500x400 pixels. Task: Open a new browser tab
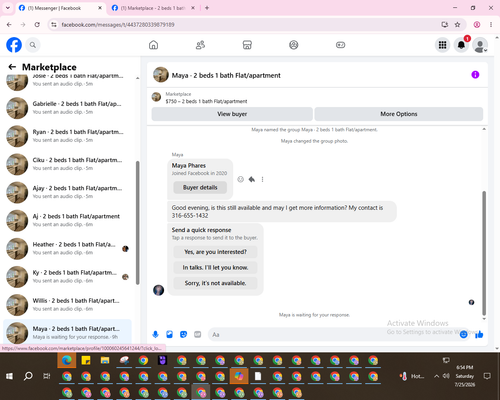pyautogui.click(x=207, y=8)
